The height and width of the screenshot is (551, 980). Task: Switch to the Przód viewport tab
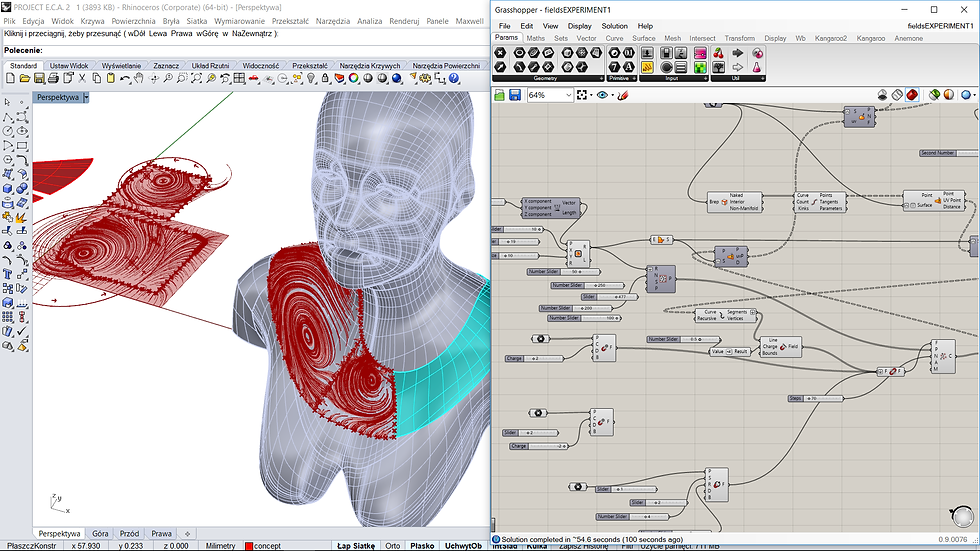[129, 534]
